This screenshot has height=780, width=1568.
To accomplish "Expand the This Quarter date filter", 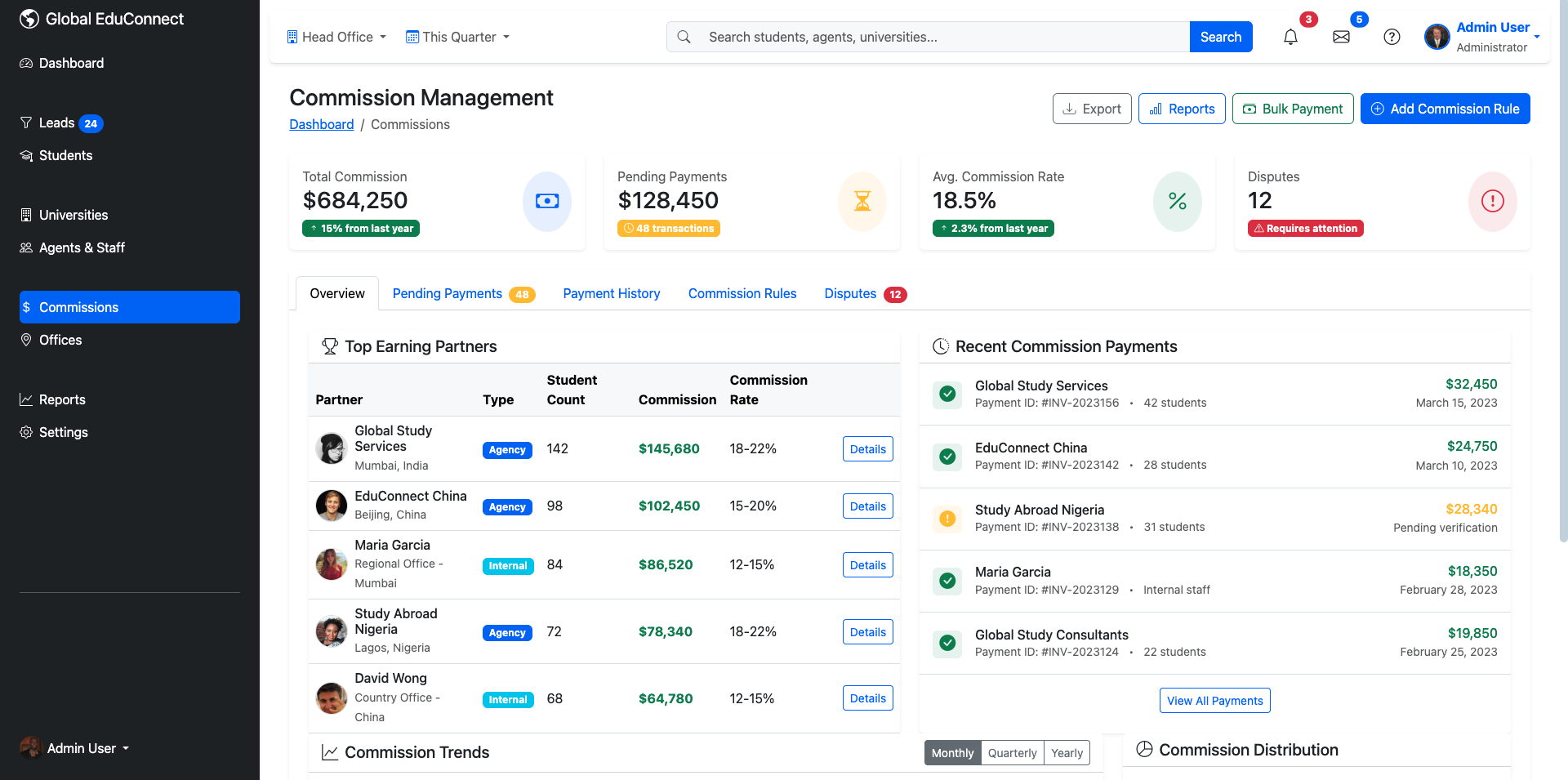I will [457, 37].
